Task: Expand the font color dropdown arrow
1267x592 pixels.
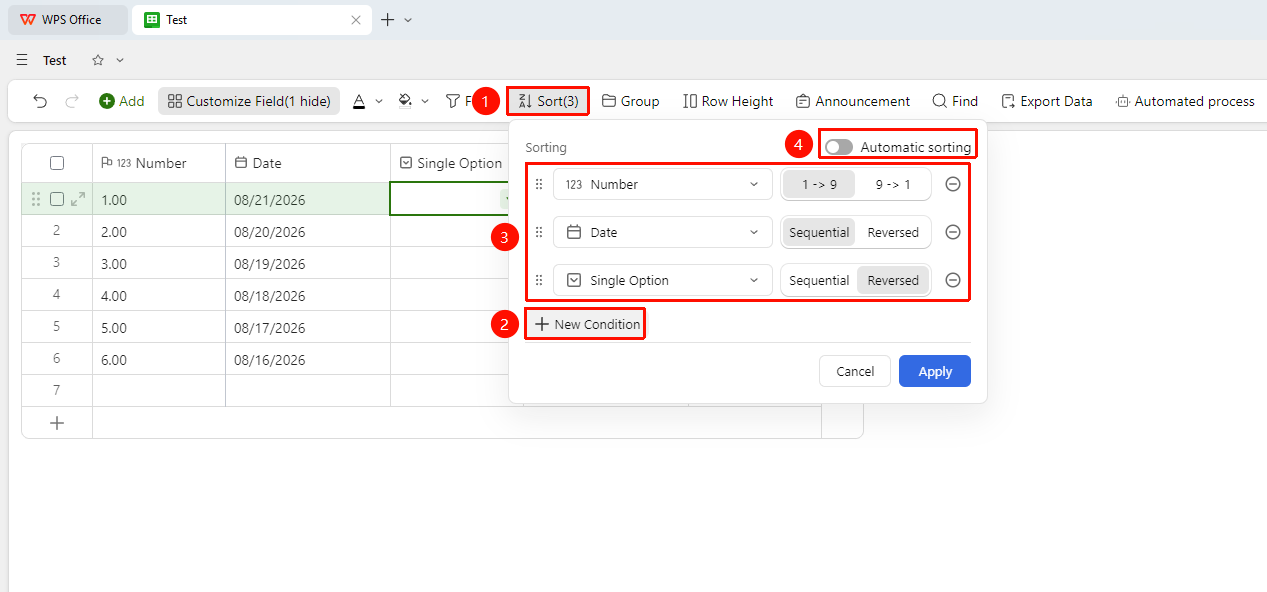Action: [379, 101]
